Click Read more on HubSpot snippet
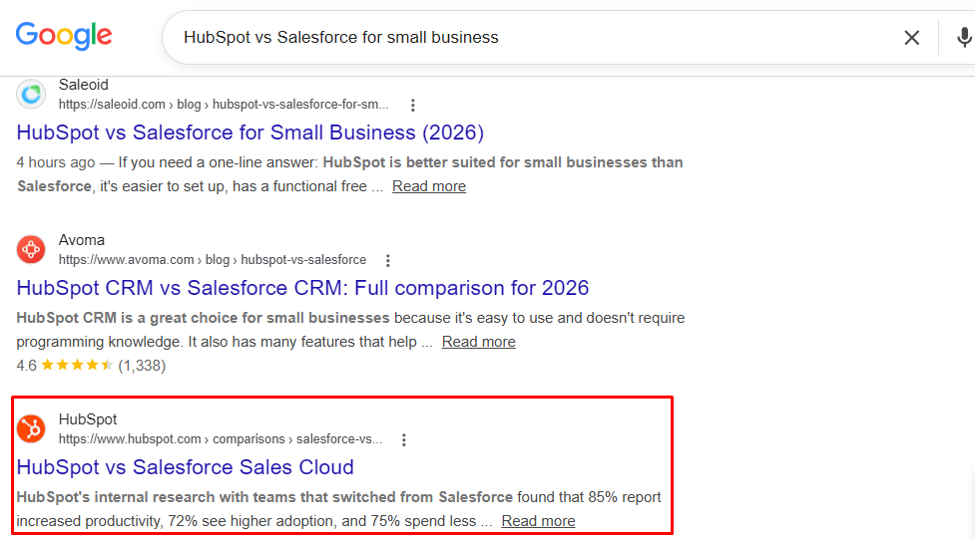The height and width of the screenshot is (540, 975). click(x=538, y=521)
